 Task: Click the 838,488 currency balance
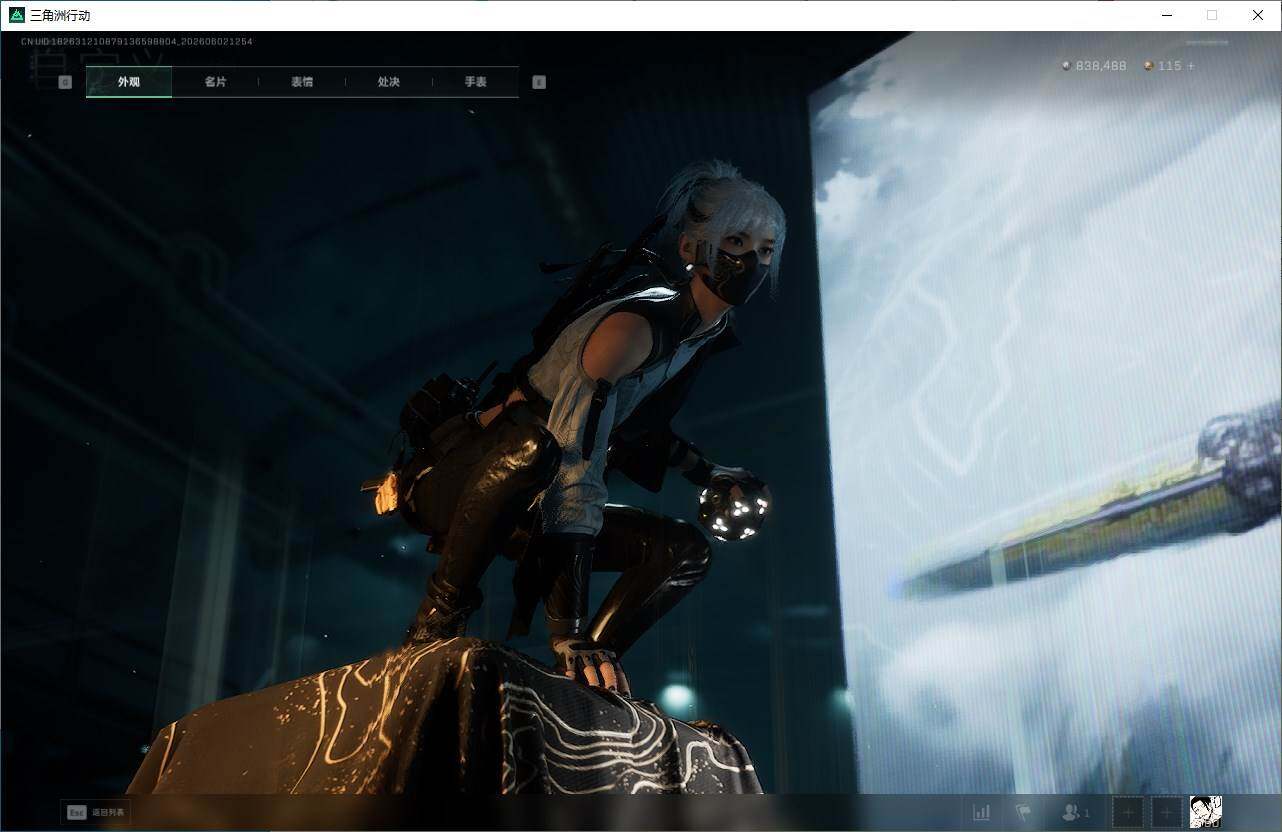[x=1094, y=66]
